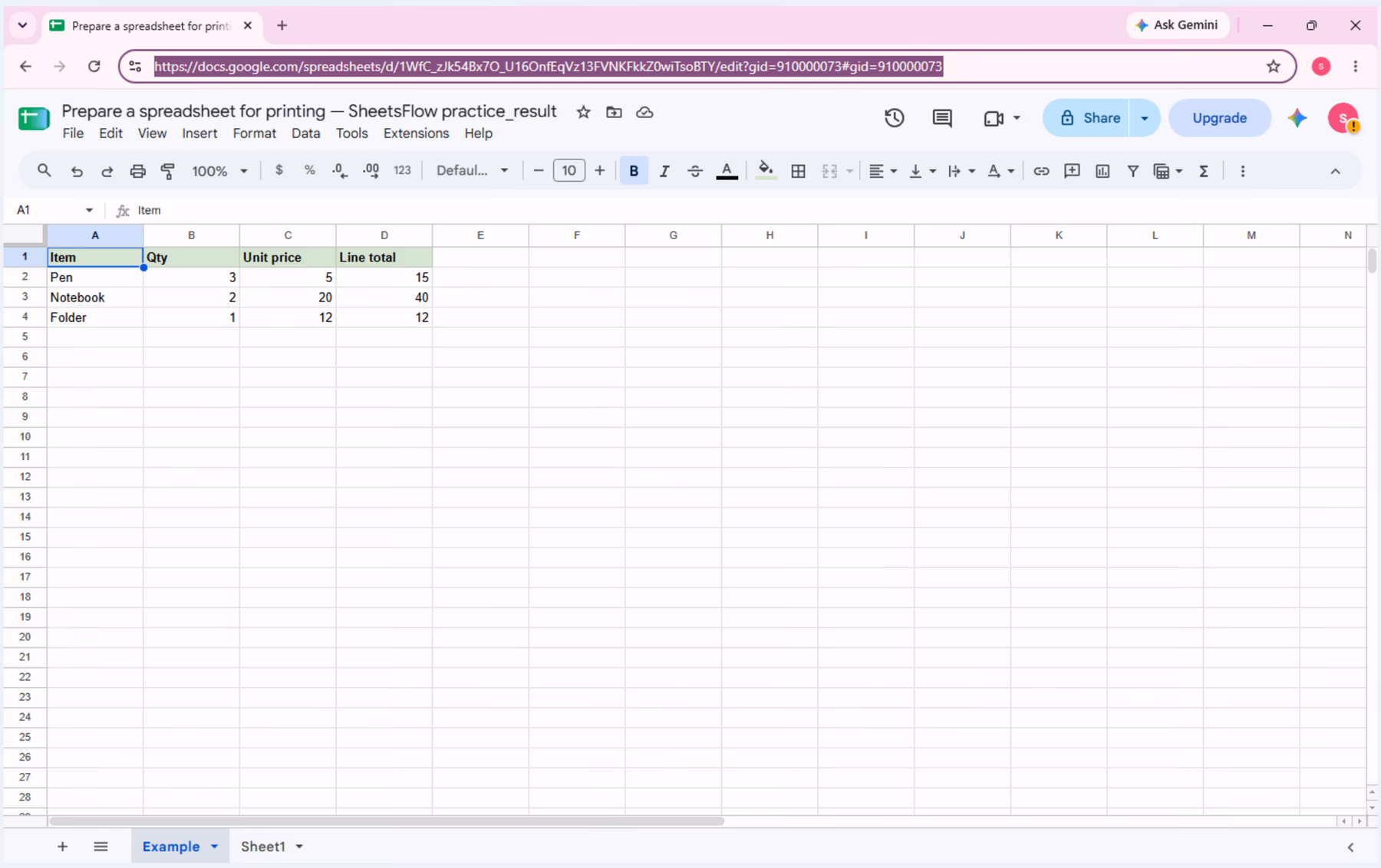
Task: Hide the menus with collapse chevron
Action: pyautogui.click(x=1336, y=171)
